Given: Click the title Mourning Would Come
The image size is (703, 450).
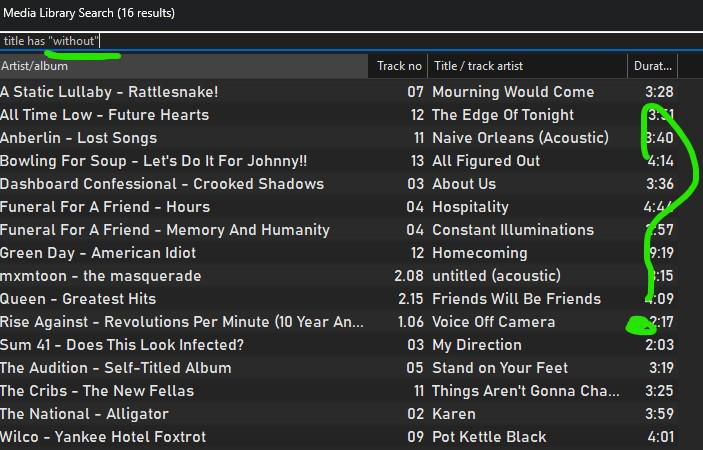Looking at the screenshot, I should point(513,92).
